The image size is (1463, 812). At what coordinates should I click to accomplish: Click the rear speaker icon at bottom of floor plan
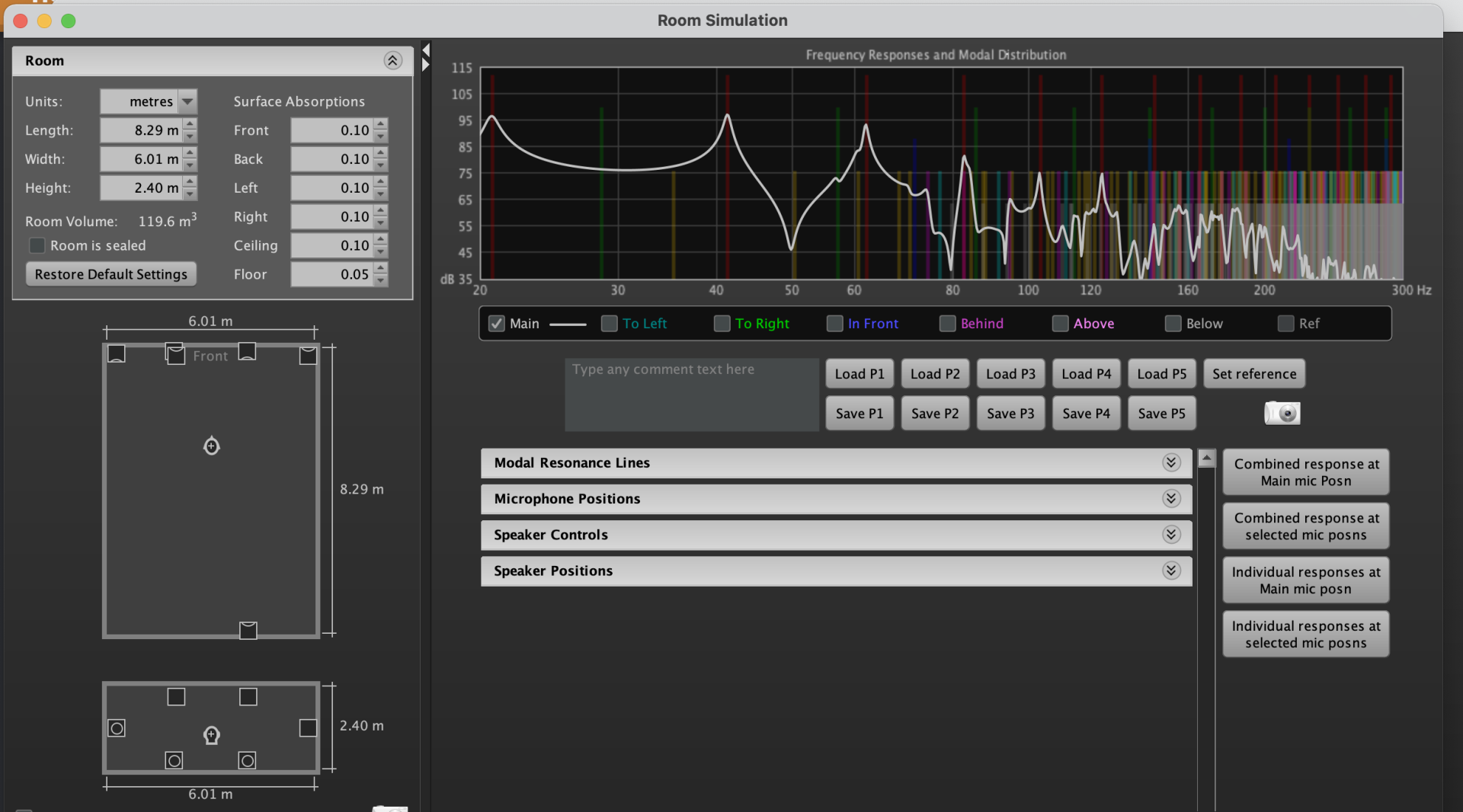point(248,630)
